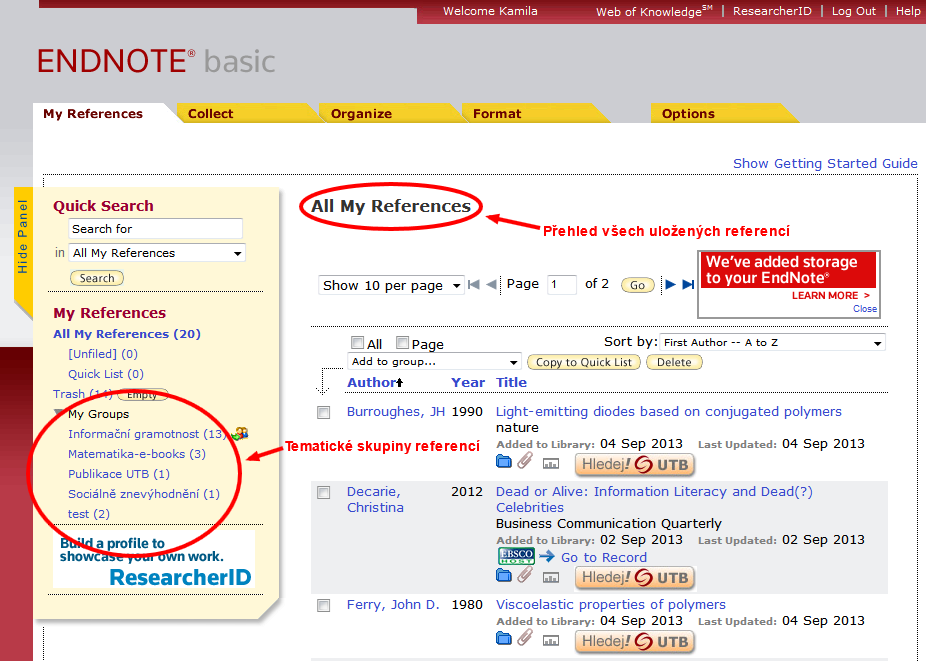Open Show 10 per page dropdown
Viewport: 926px width, 661px height.
coord(391,286)
